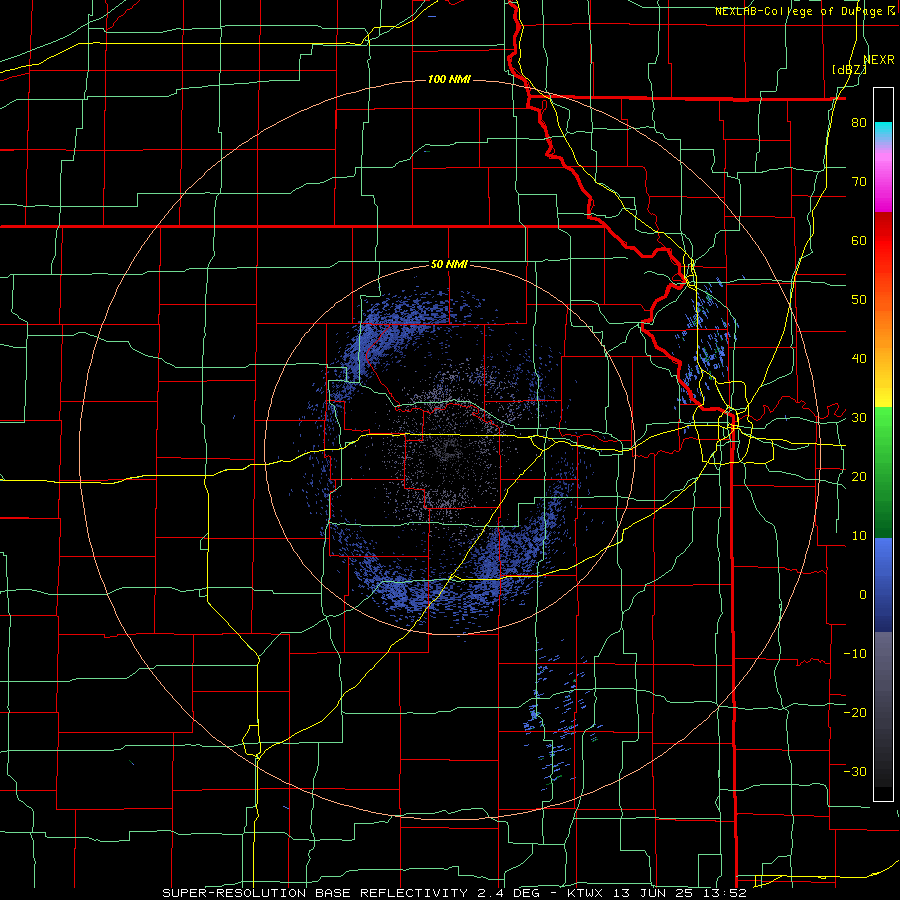This screenshot has height=900, width=900.
Task: Click the [dBZ] units label
Action: 849,70
